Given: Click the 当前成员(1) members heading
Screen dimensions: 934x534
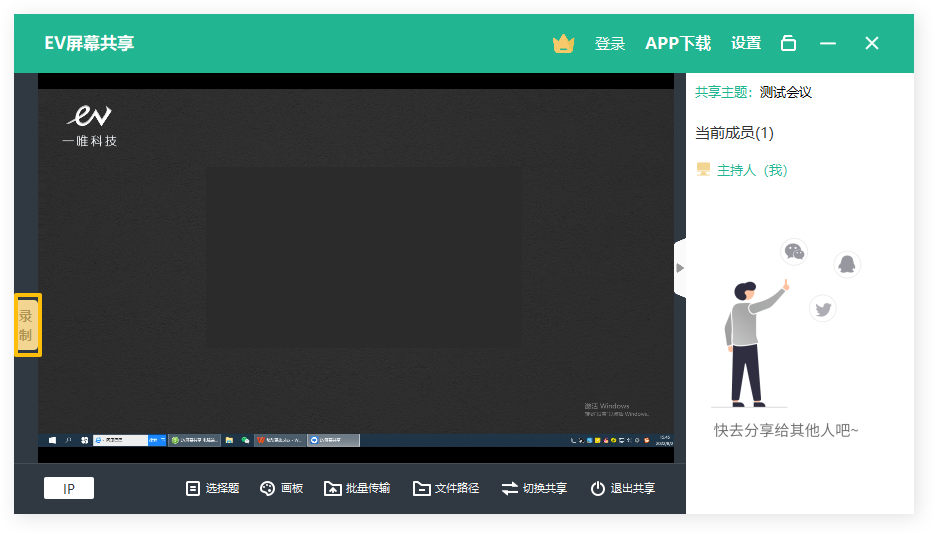Looking at the screenshot, I should tap(734, 132).
